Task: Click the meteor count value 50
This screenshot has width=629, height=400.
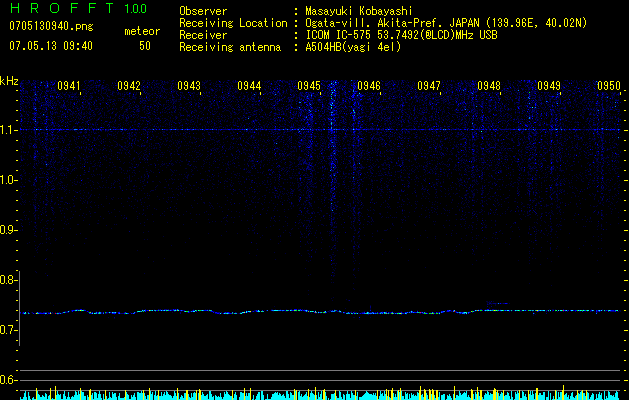Action: click(144, 46)
